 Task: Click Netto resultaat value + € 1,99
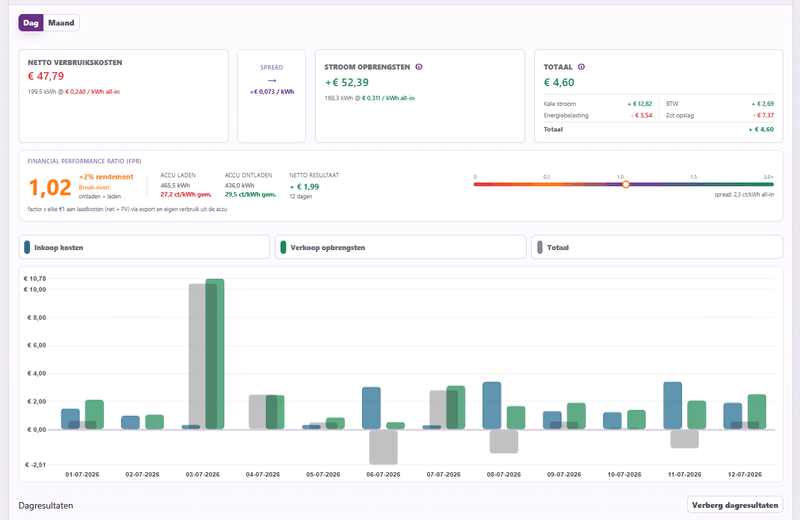[x=305, y=187]
